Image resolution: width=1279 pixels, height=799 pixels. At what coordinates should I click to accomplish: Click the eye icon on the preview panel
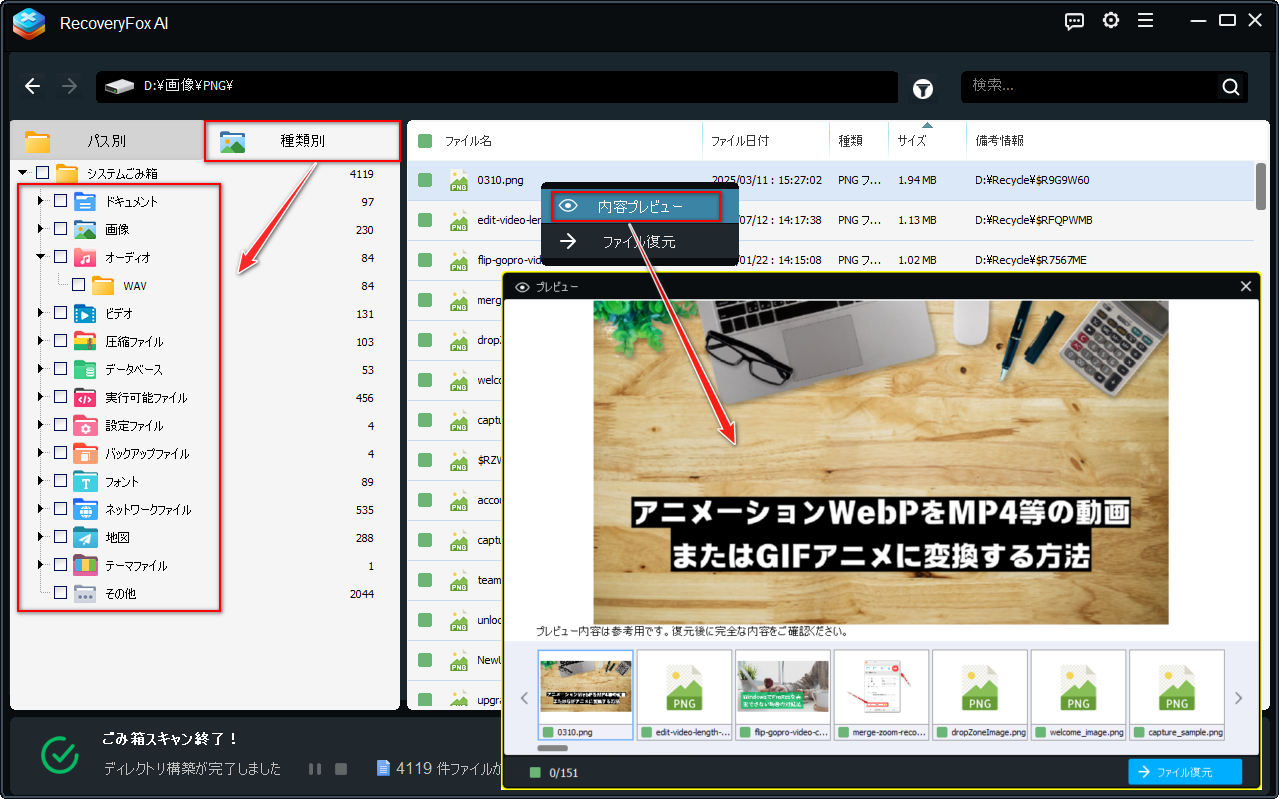tap(521, 286)
